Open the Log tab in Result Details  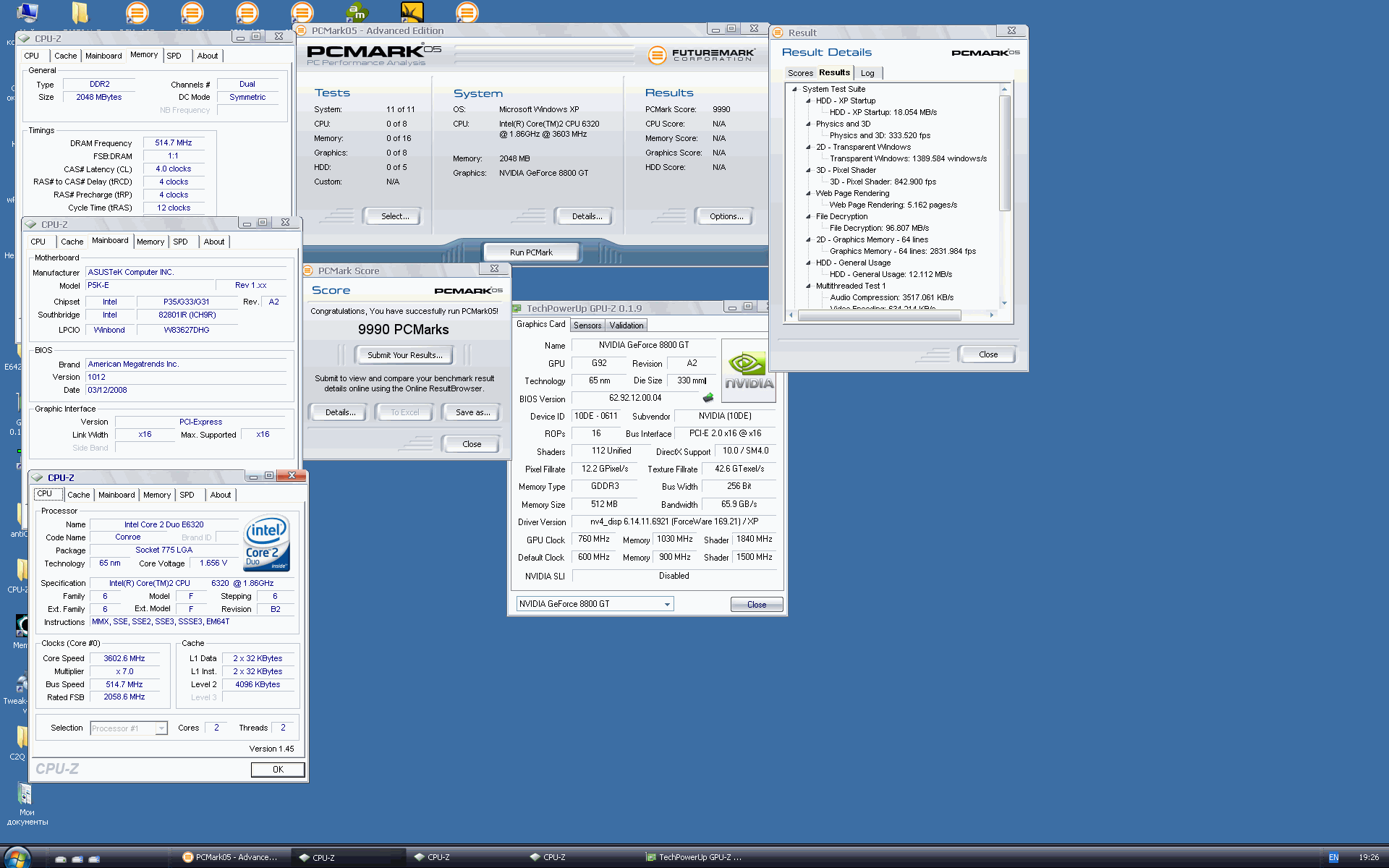(867, 73)
